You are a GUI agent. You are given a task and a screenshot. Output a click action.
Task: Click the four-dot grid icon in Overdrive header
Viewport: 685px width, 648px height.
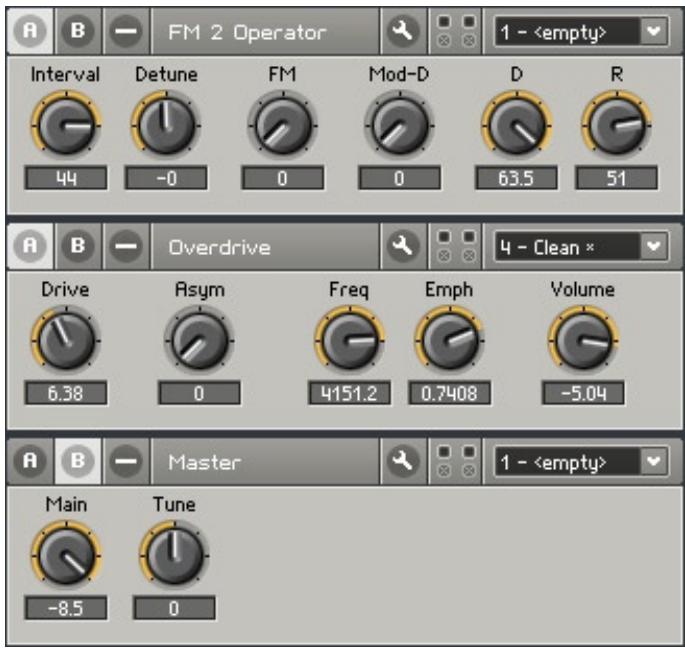[456, 246]
